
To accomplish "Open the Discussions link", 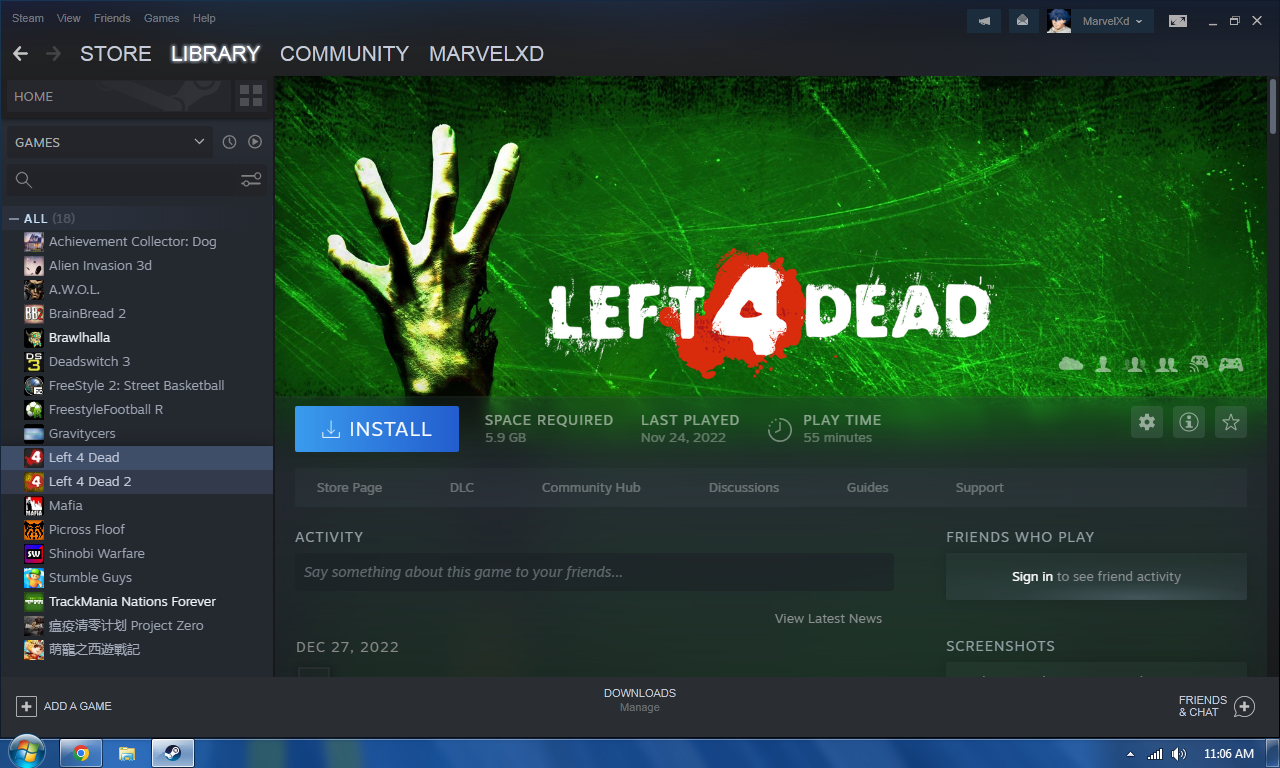I will pyautogui.click(x=744, y=488).
